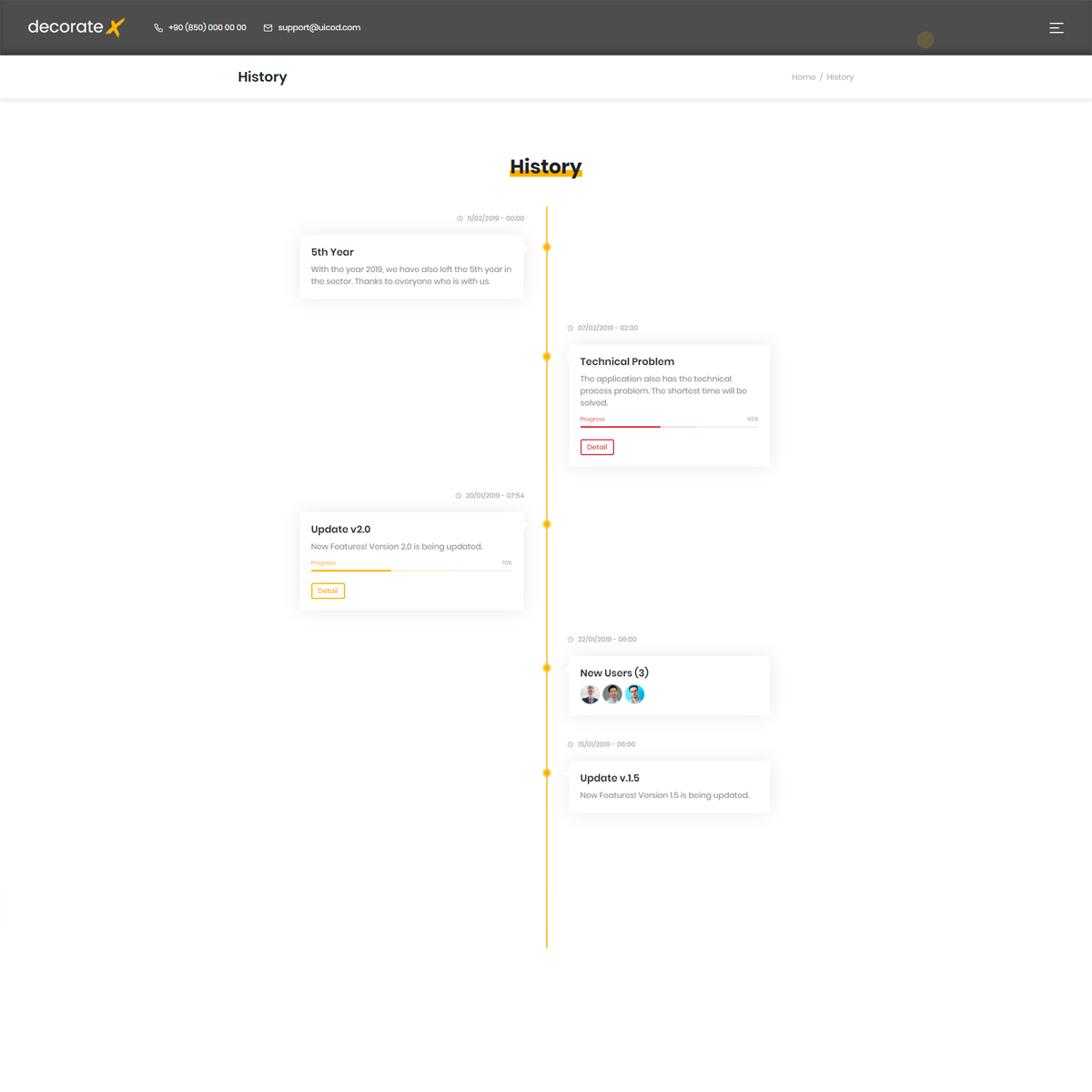Click the Technical Problem red progress bar

[669, 426]
